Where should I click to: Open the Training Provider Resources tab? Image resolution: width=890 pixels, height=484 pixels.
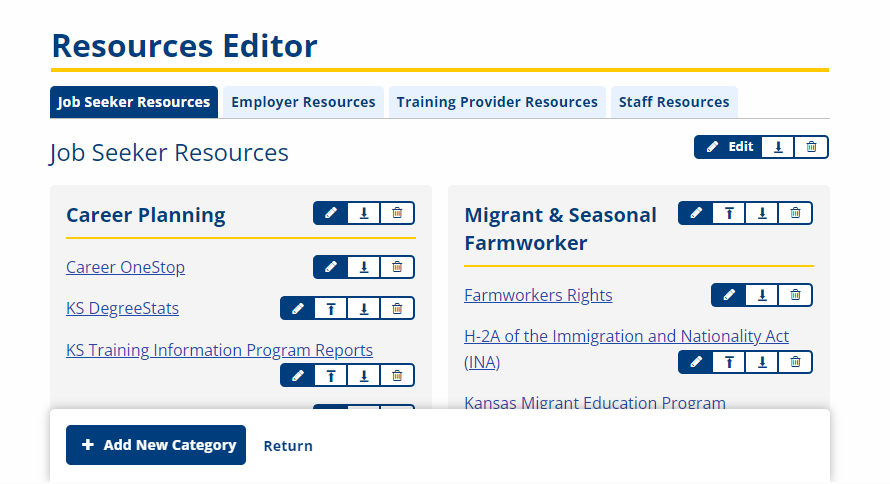click(x=497, y=102)
